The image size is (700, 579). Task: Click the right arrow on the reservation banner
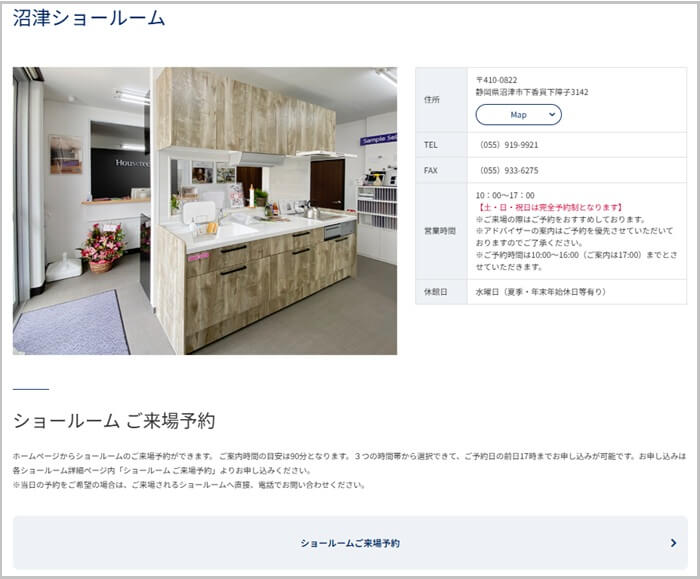coord(673,543)
